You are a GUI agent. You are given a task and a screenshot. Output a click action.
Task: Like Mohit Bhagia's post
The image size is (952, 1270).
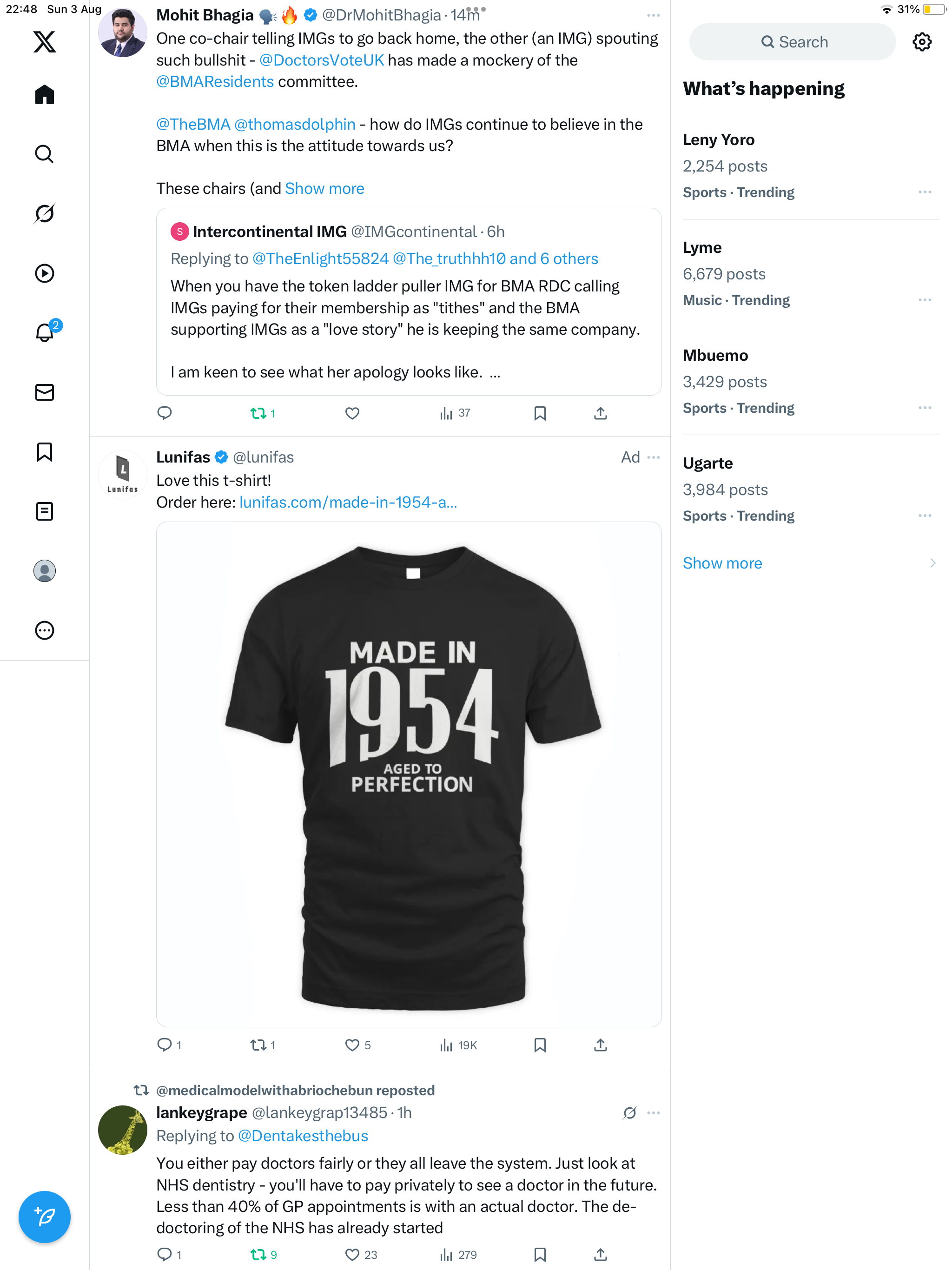point(352,413)
